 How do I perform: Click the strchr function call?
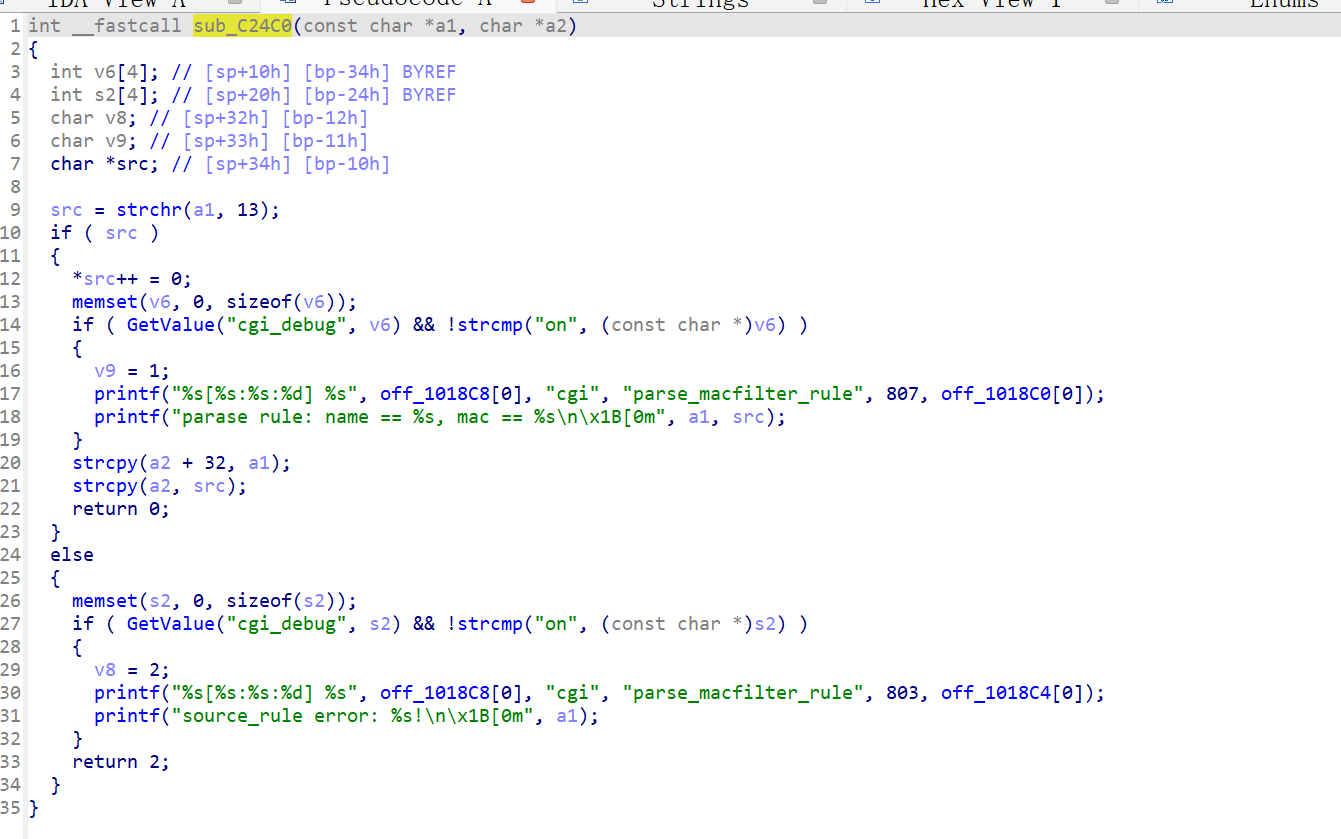point(149,210)
